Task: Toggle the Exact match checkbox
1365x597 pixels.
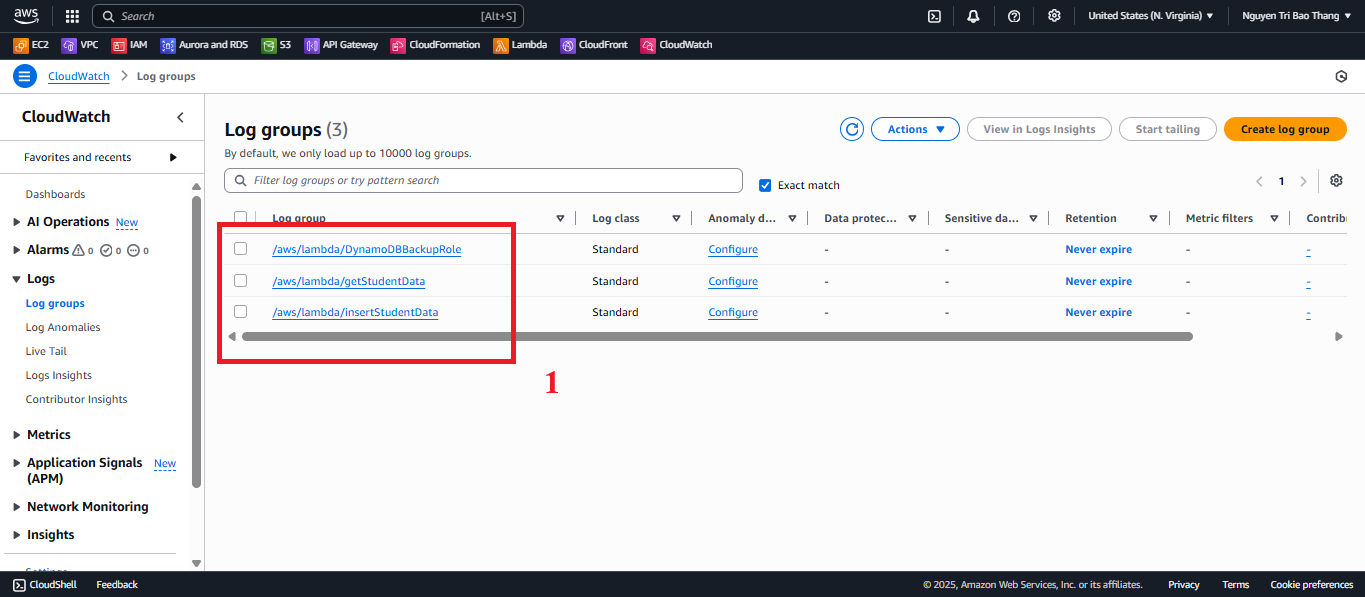Action: point(765,185)
